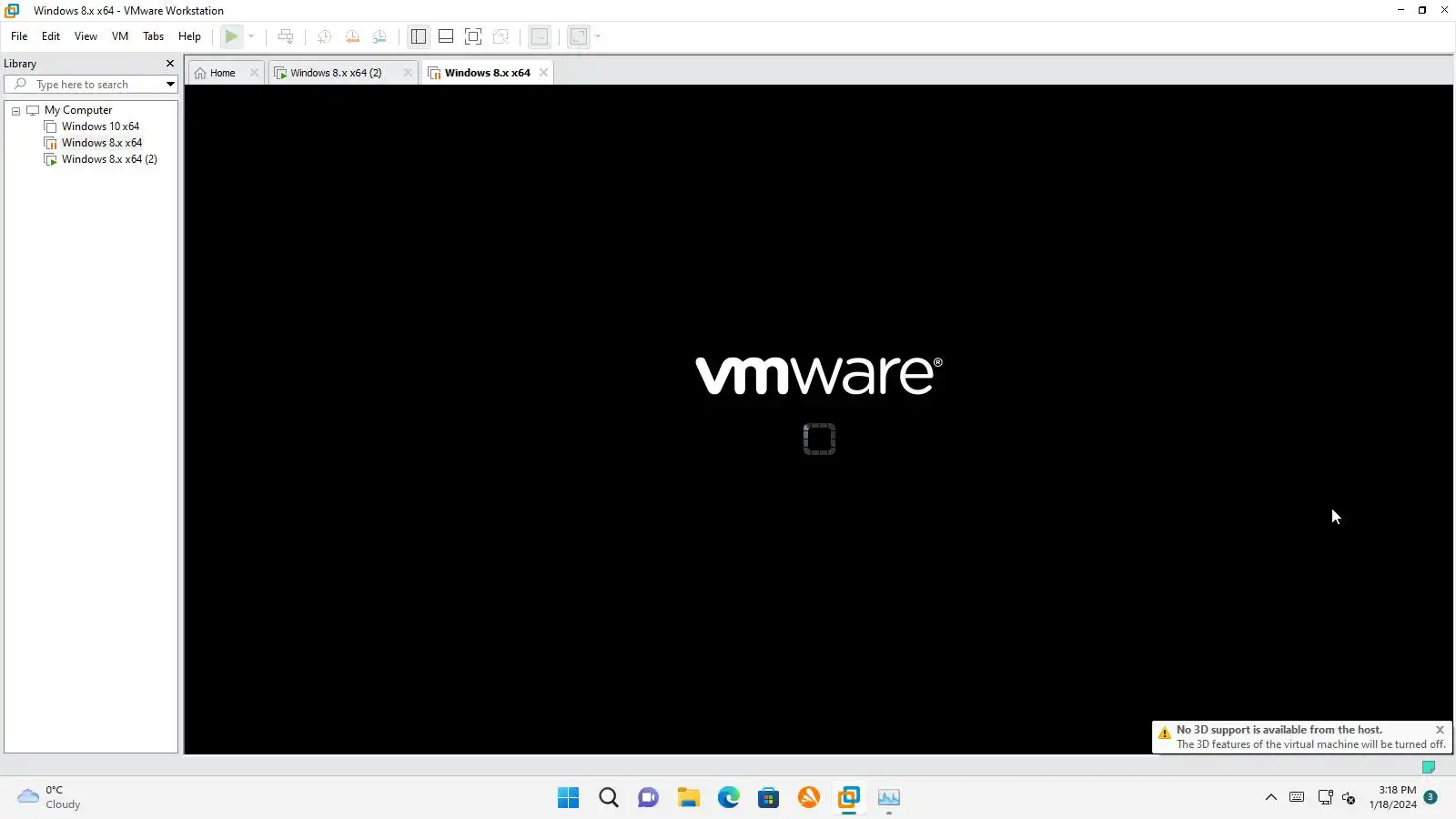The width and height of the screenshot is (1456, 819).
Task: Click the stretch guest display icon
Action: tap(579, 36)
